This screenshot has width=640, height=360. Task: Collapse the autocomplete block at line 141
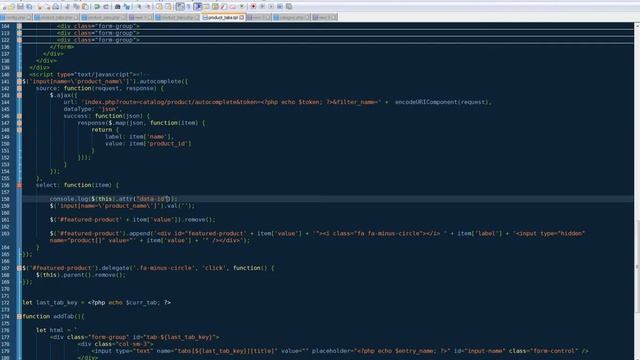click(19, 82)
